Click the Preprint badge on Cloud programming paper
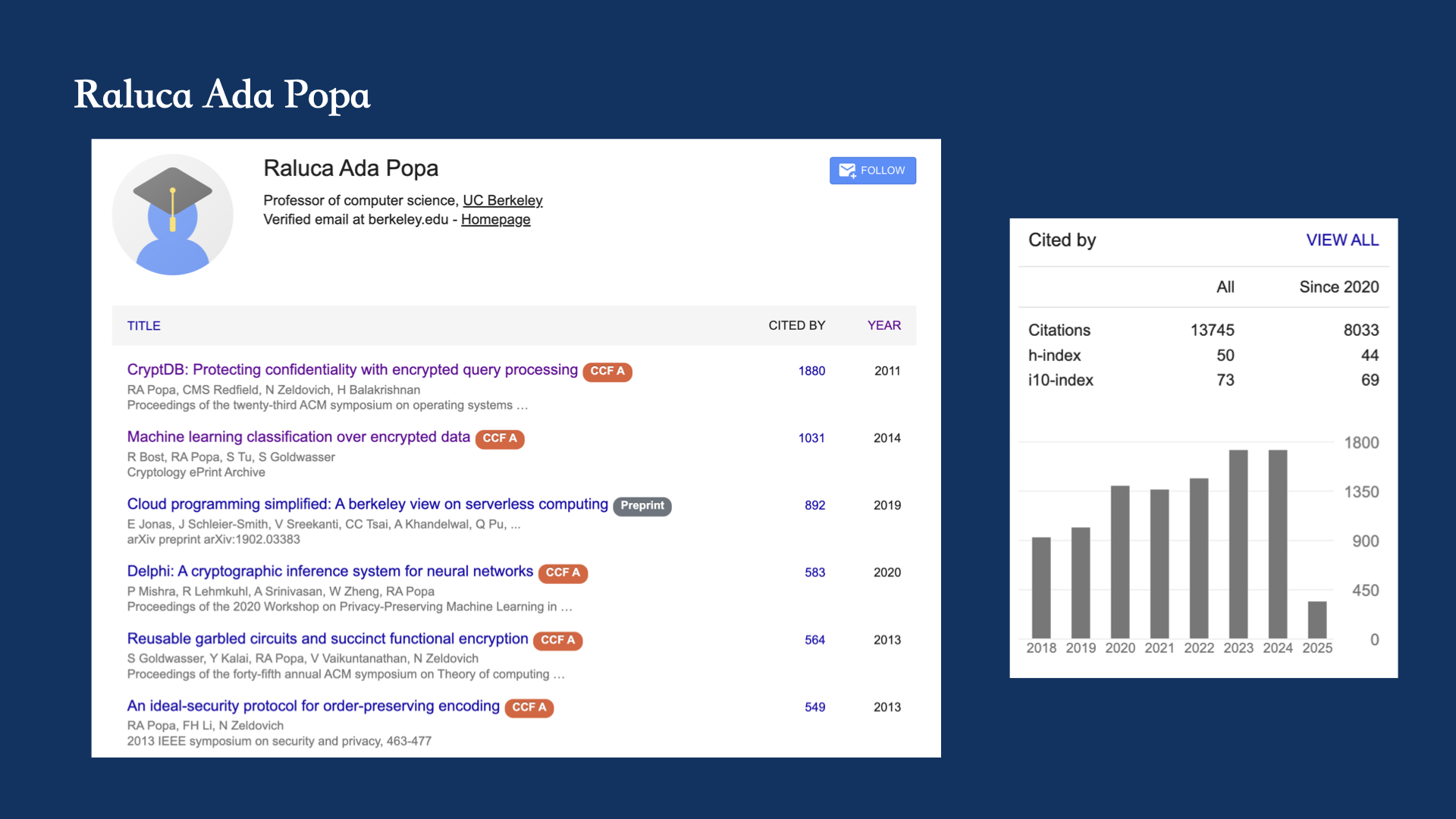1456x819 pixels. pos(642,506)
